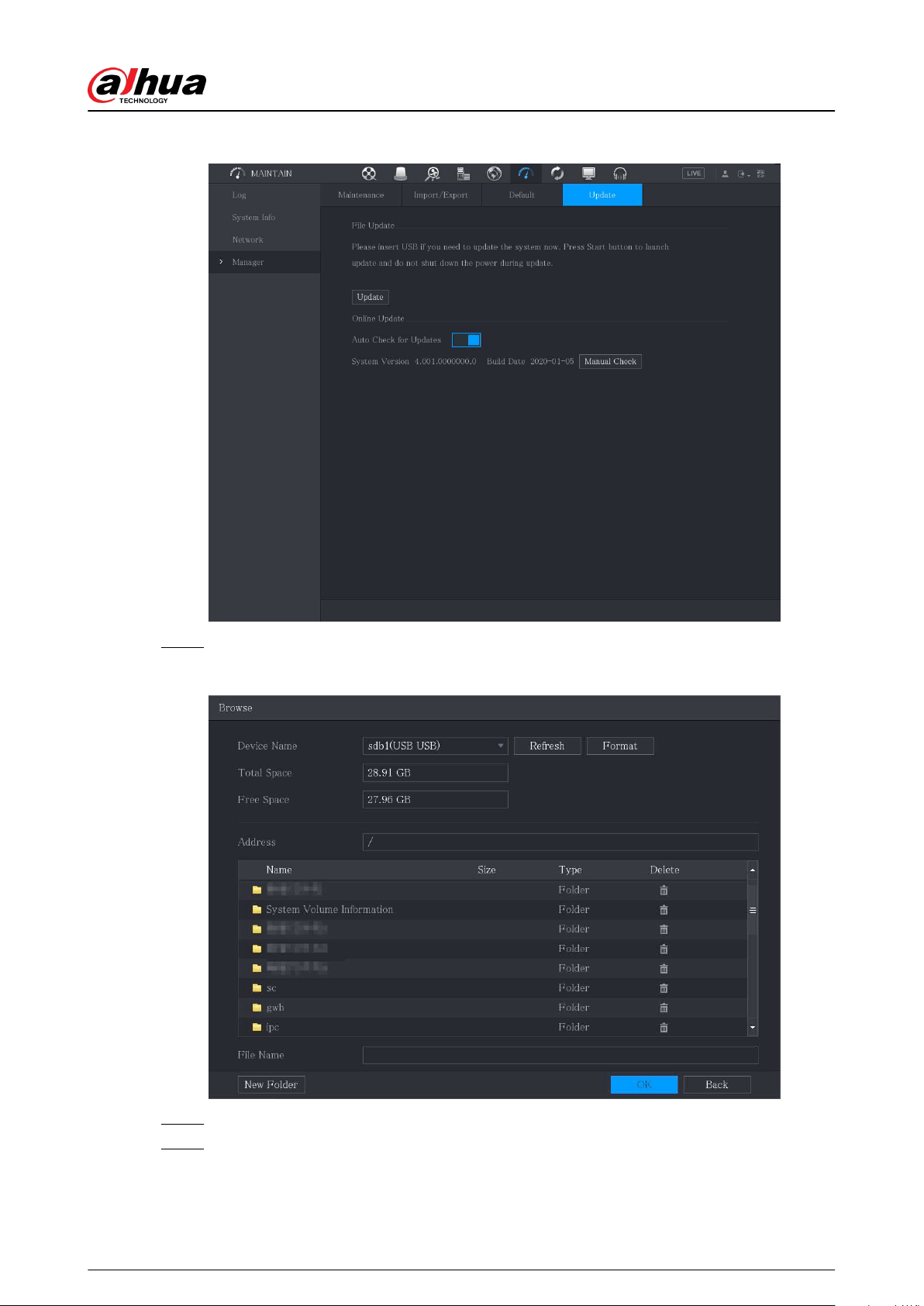The width and height of the screenshot is (924, 1306).
Task: Click the Address path field
Action: (x=560, y=842)
